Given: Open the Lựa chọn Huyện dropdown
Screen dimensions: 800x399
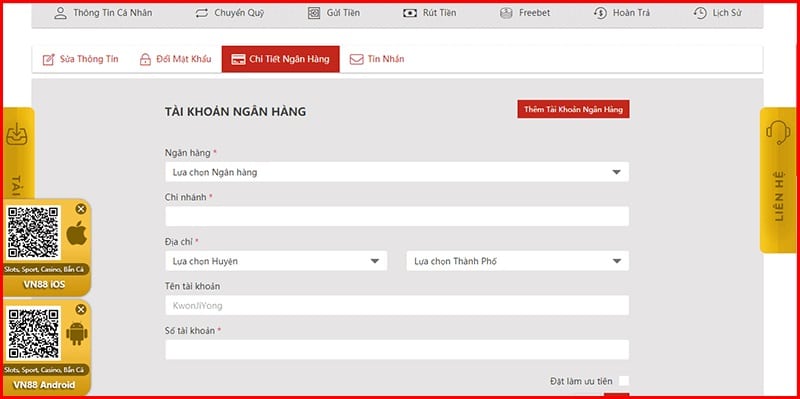Looking at the screenshot, I should 276,261.
